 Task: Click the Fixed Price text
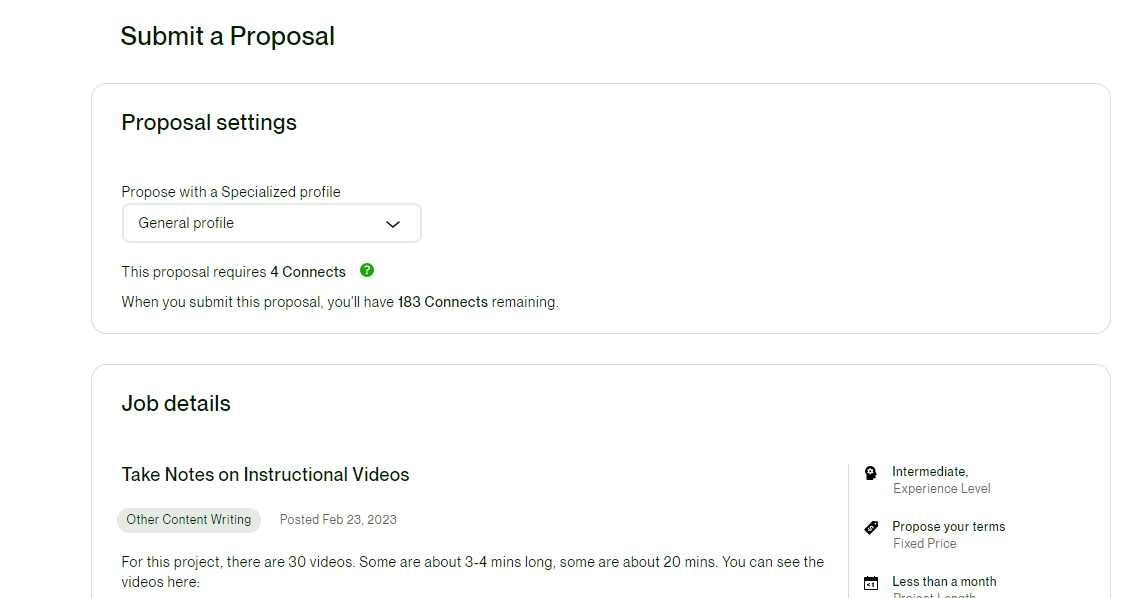[x=925, y=544]
